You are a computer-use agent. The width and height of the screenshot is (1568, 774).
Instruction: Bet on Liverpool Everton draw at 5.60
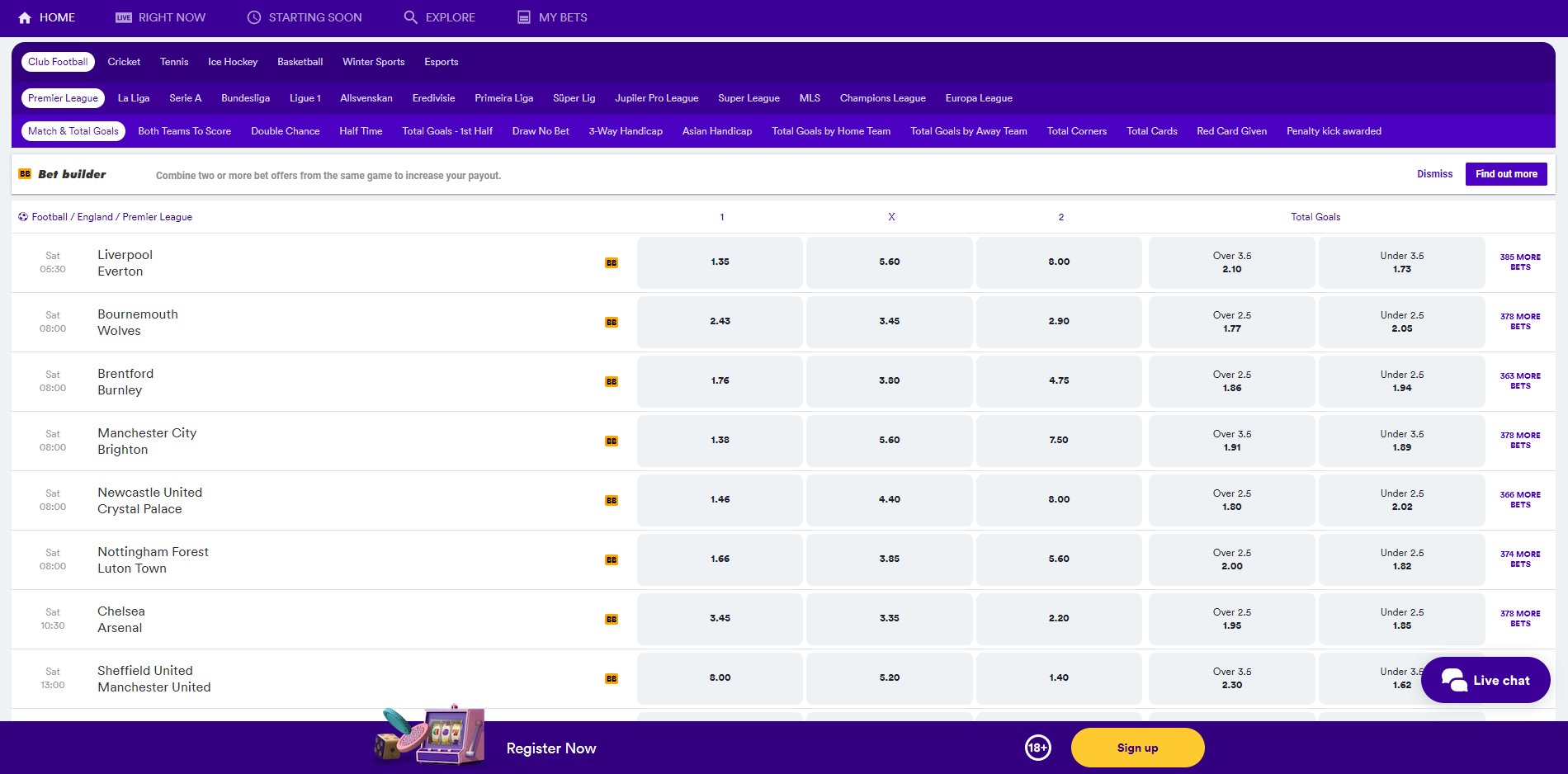coord(890,262)
